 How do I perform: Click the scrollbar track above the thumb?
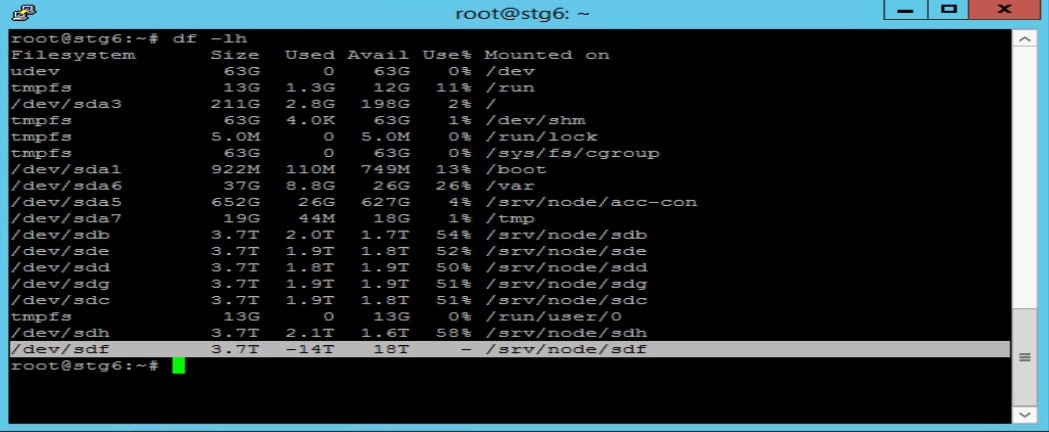click(x=1024, y=179)
